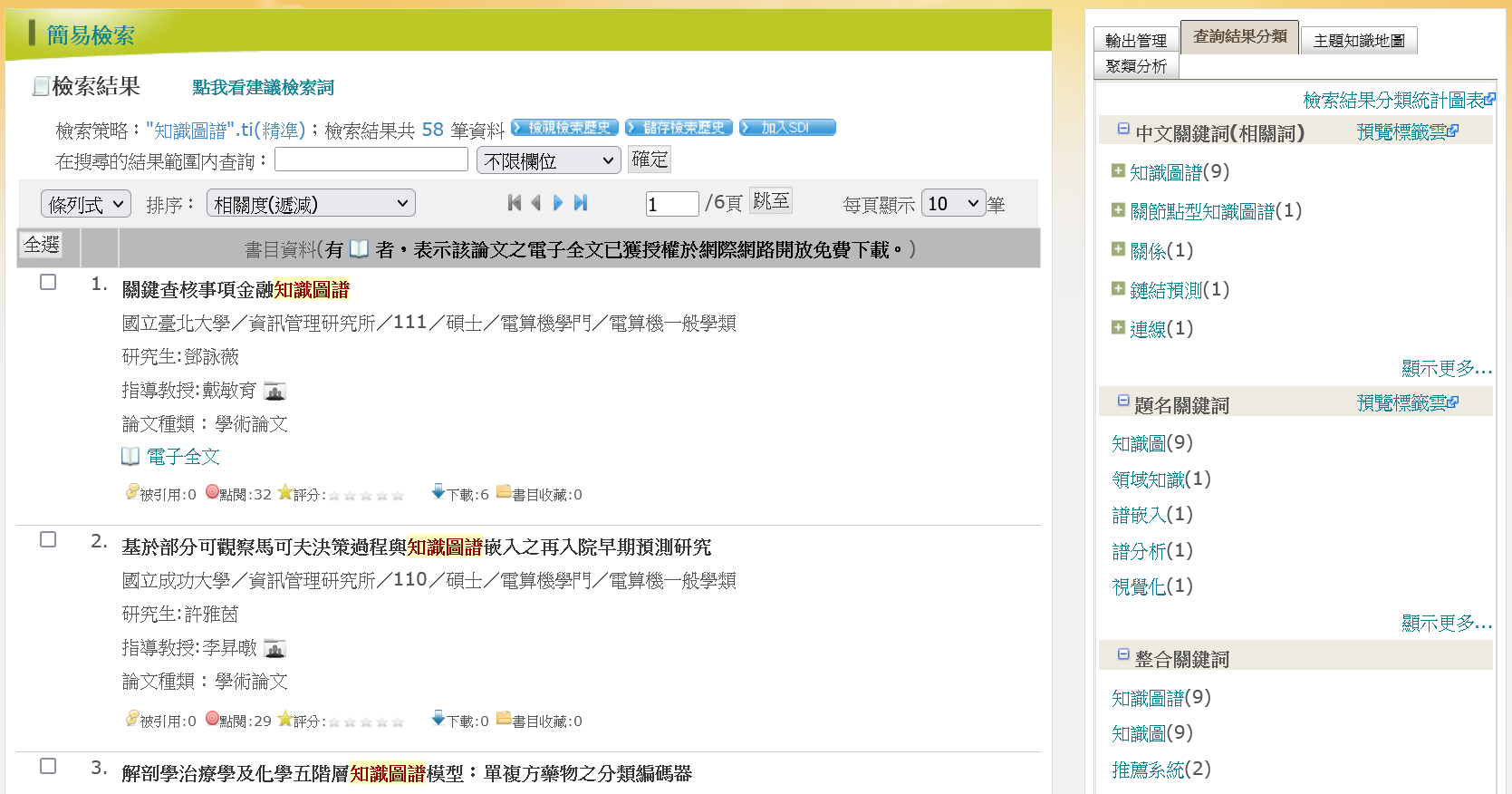Open 相關度(遞減) sort dropdown

click(x=311, y=203)
